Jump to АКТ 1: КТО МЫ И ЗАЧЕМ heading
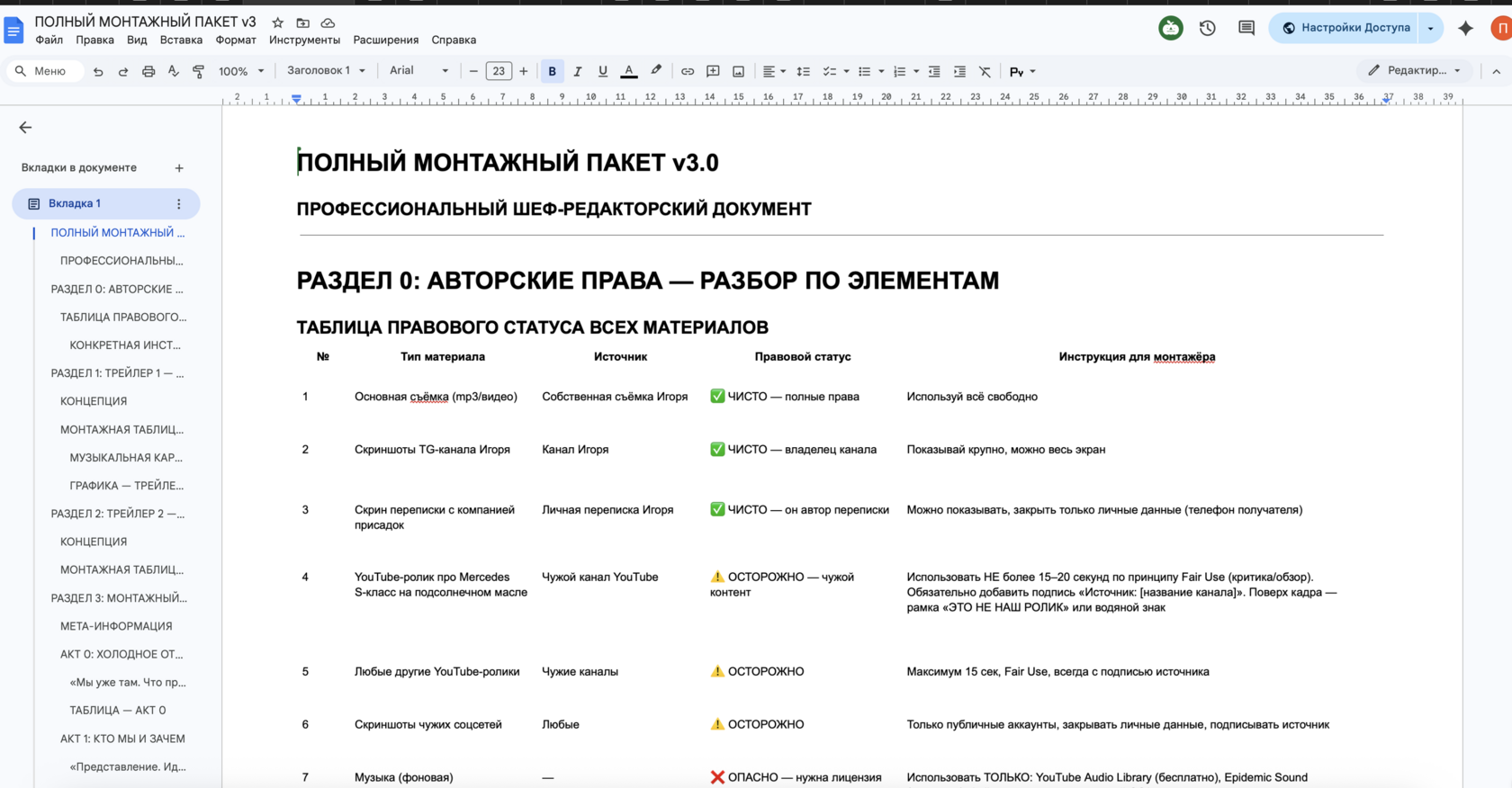This screenshot has height=788, width=1512. (122, 739)
